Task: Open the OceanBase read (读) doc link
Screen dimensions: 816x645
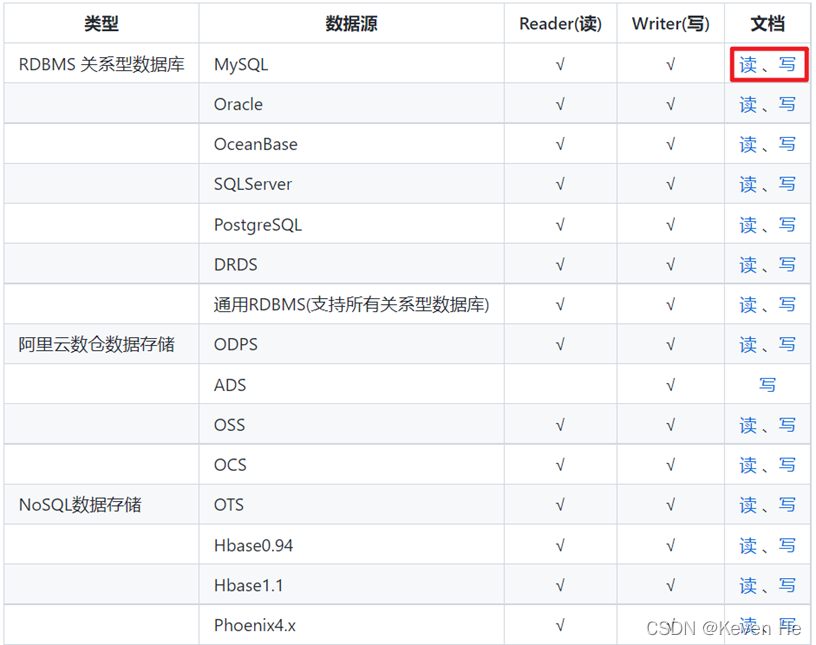Action: (x=748, y=144)
